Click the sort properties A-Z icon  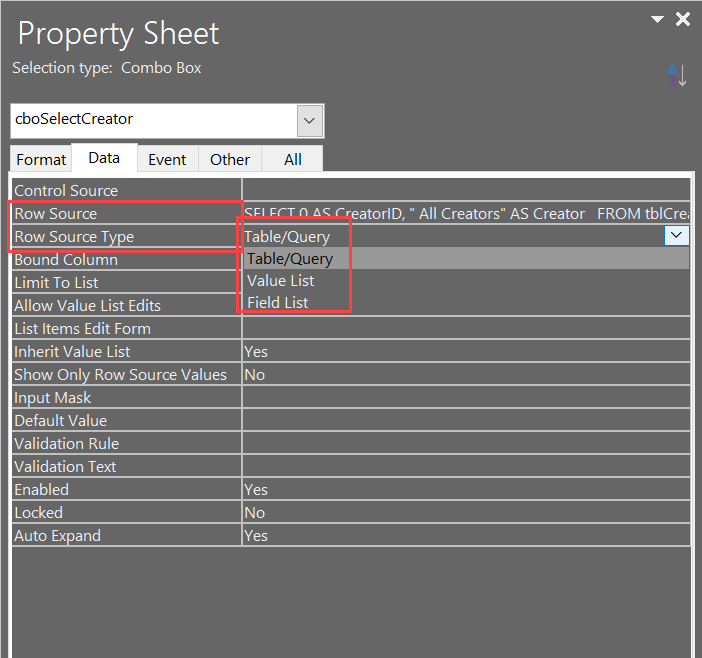pyautogui.click(x=677, y=75)
